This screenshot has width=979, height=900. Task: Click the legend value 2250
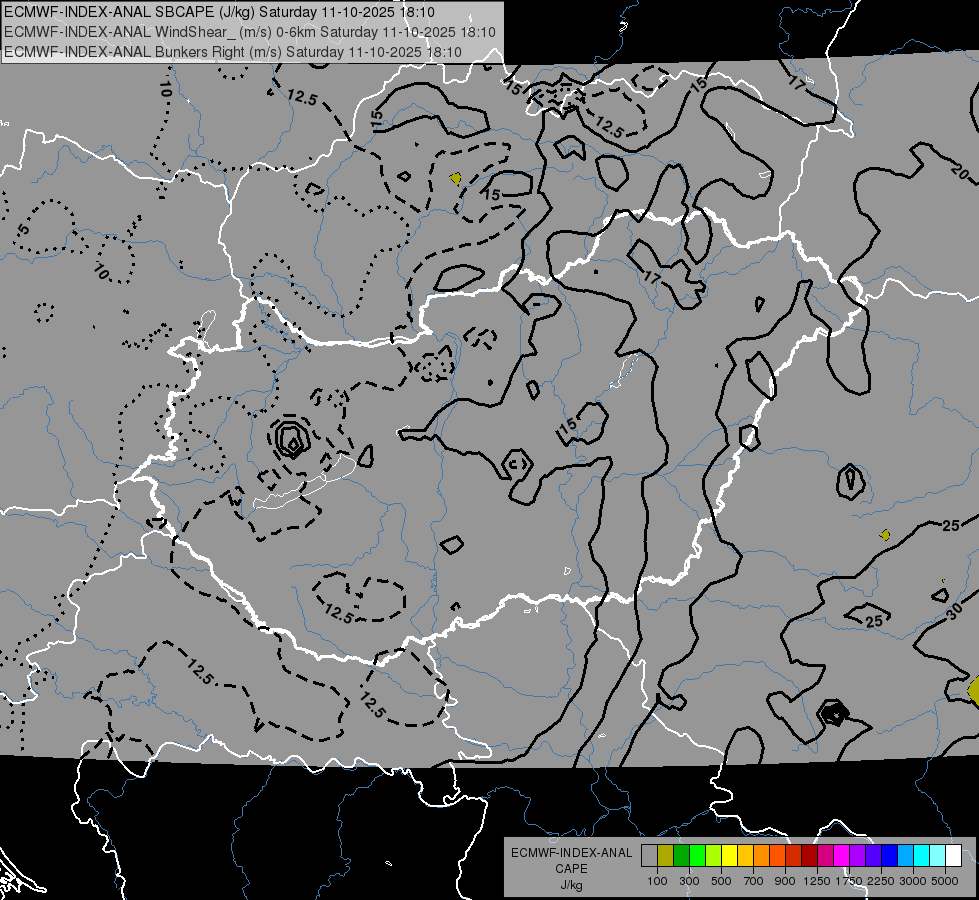(x=881, y=881)
